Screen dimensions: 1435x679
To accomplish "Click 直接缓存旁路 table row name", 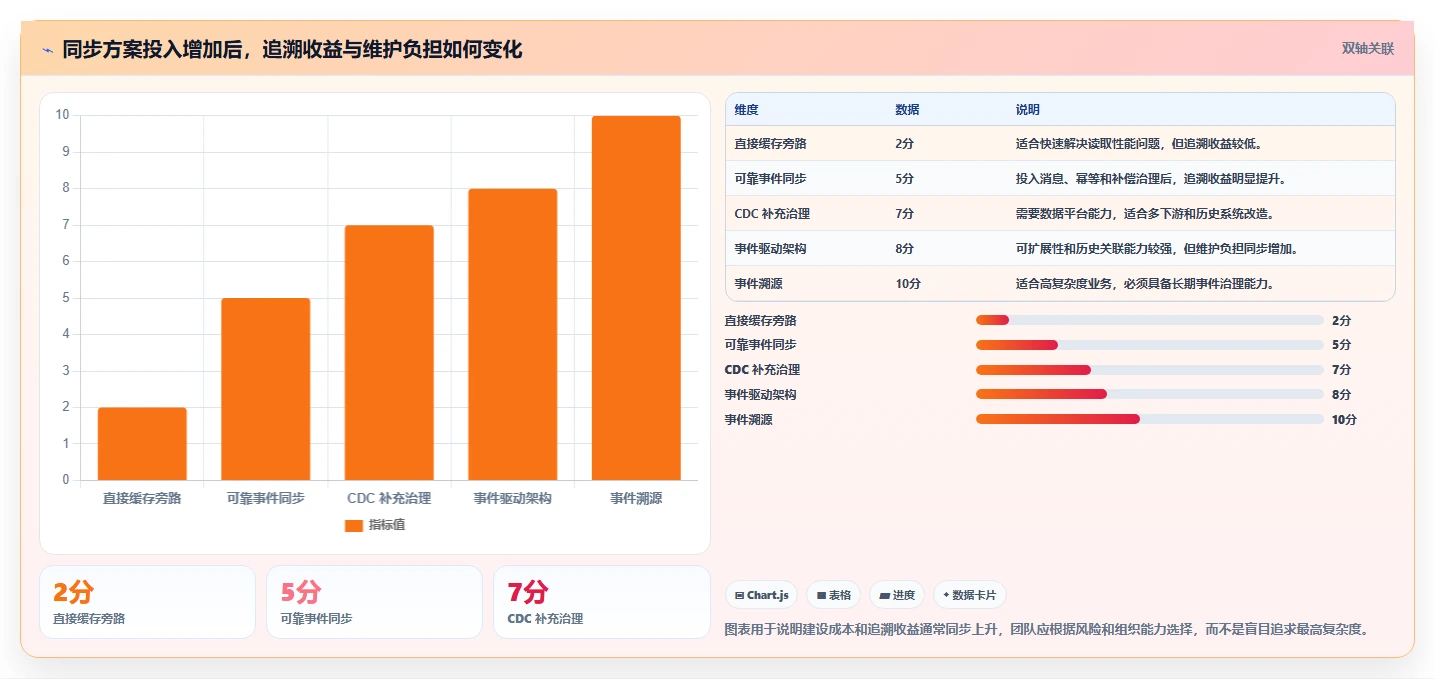I will click(x=770, y=144).
